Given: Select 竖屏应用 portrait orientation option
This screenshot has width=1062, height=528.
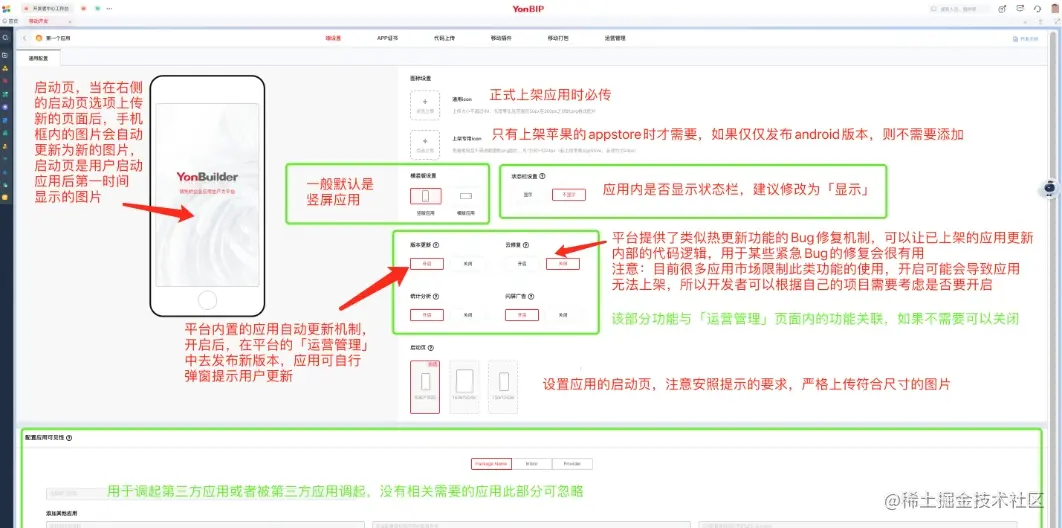Looking at the screenshot, I should 426,196.
